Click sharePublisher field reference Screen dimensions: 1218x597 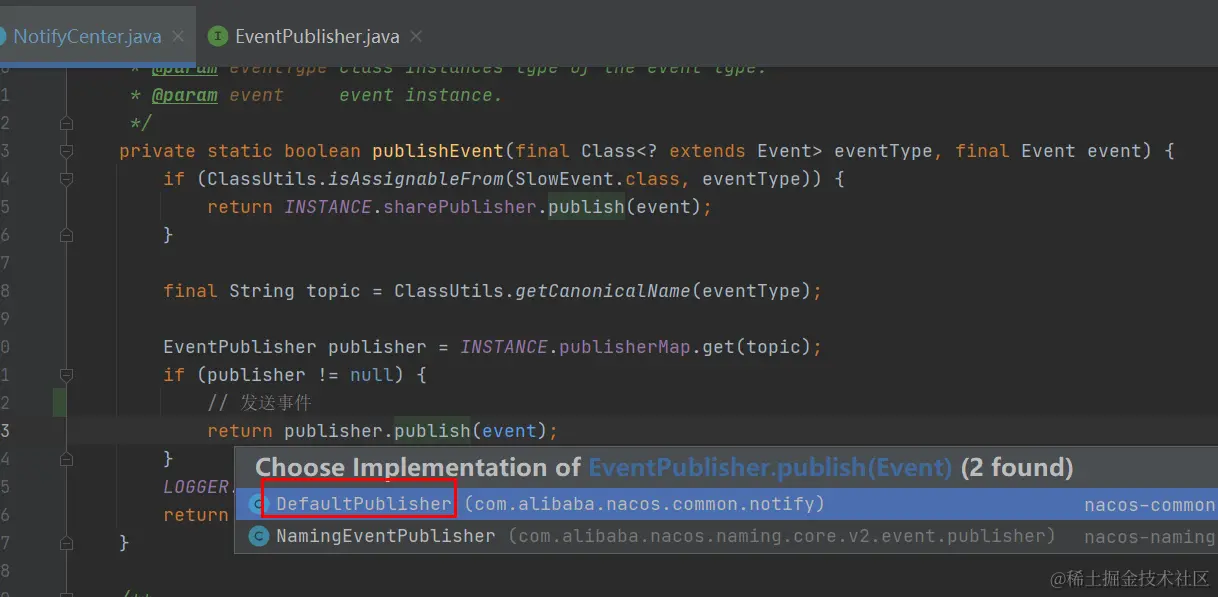click(460, 207)
